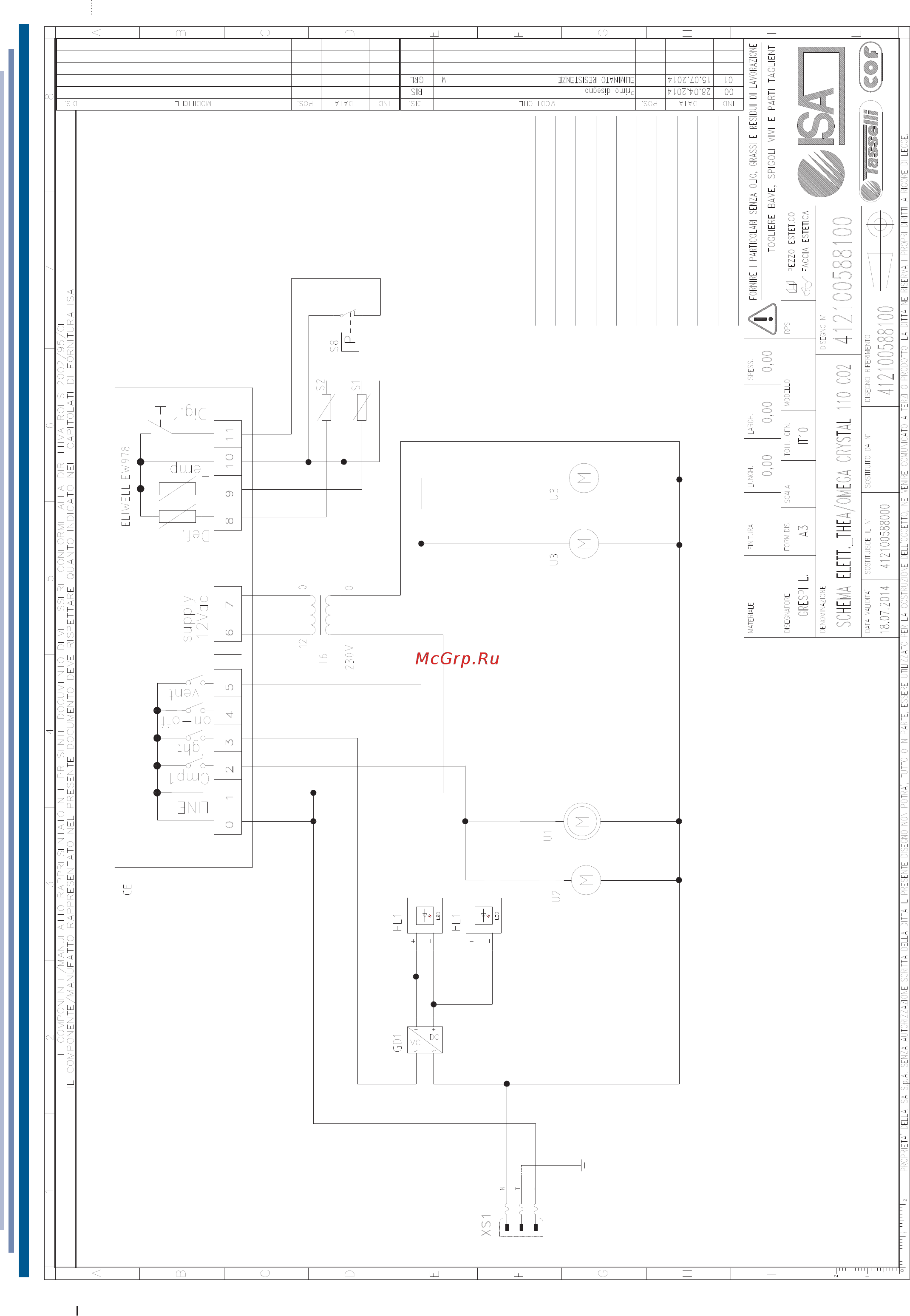Click the 'Light' relay label

(x=194, y=749)
